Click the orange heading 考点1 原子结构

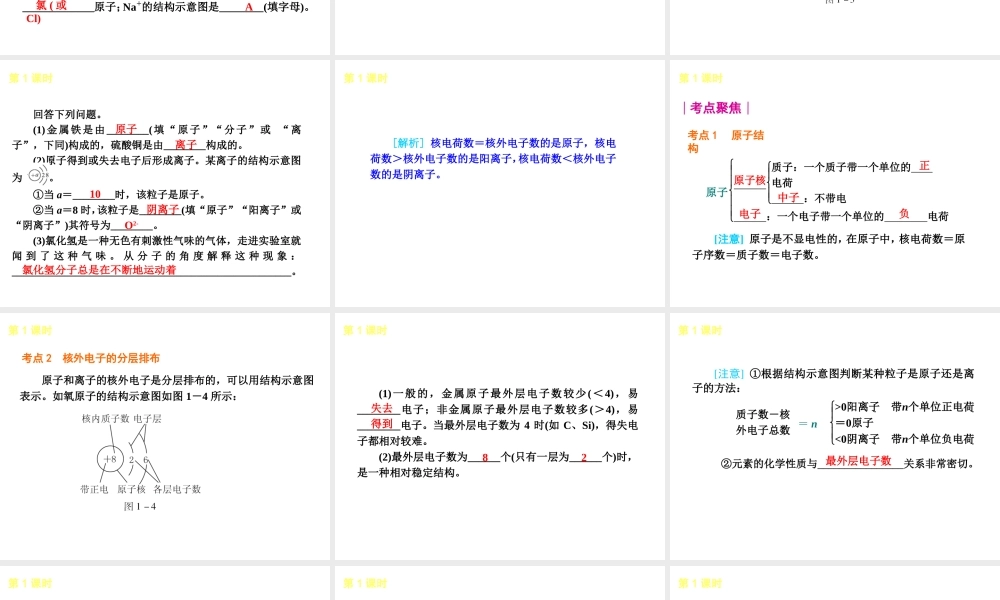(725, 142)
